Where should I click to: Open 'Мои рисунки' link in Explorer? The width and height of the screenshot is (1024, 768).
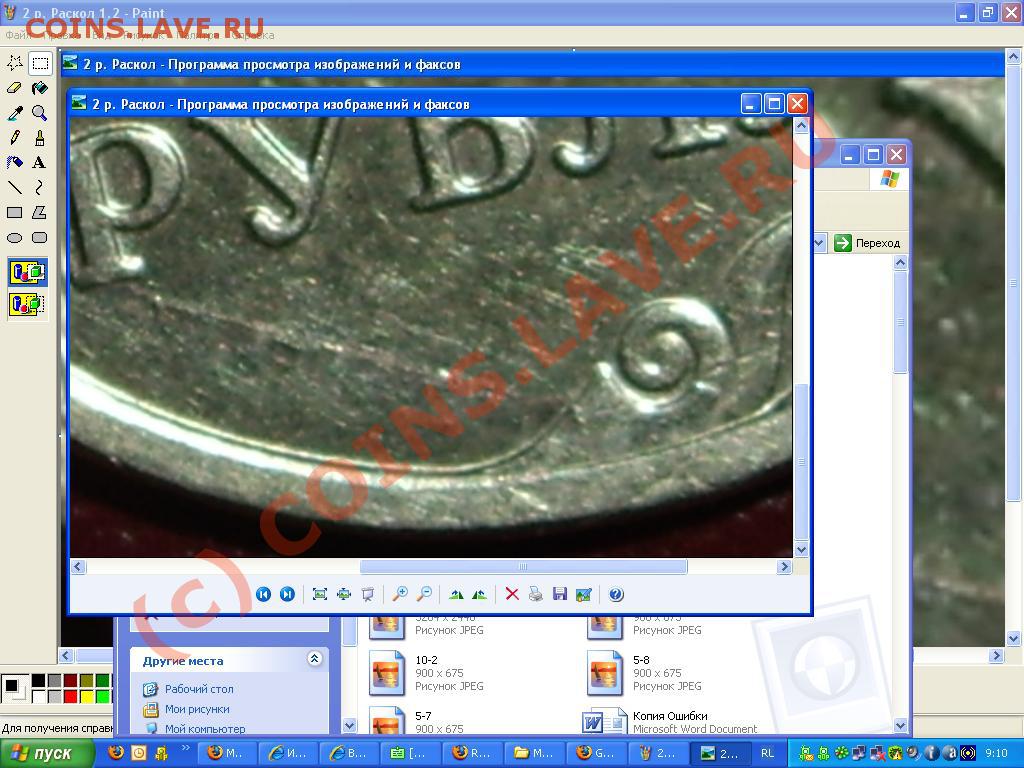point(197,709)
